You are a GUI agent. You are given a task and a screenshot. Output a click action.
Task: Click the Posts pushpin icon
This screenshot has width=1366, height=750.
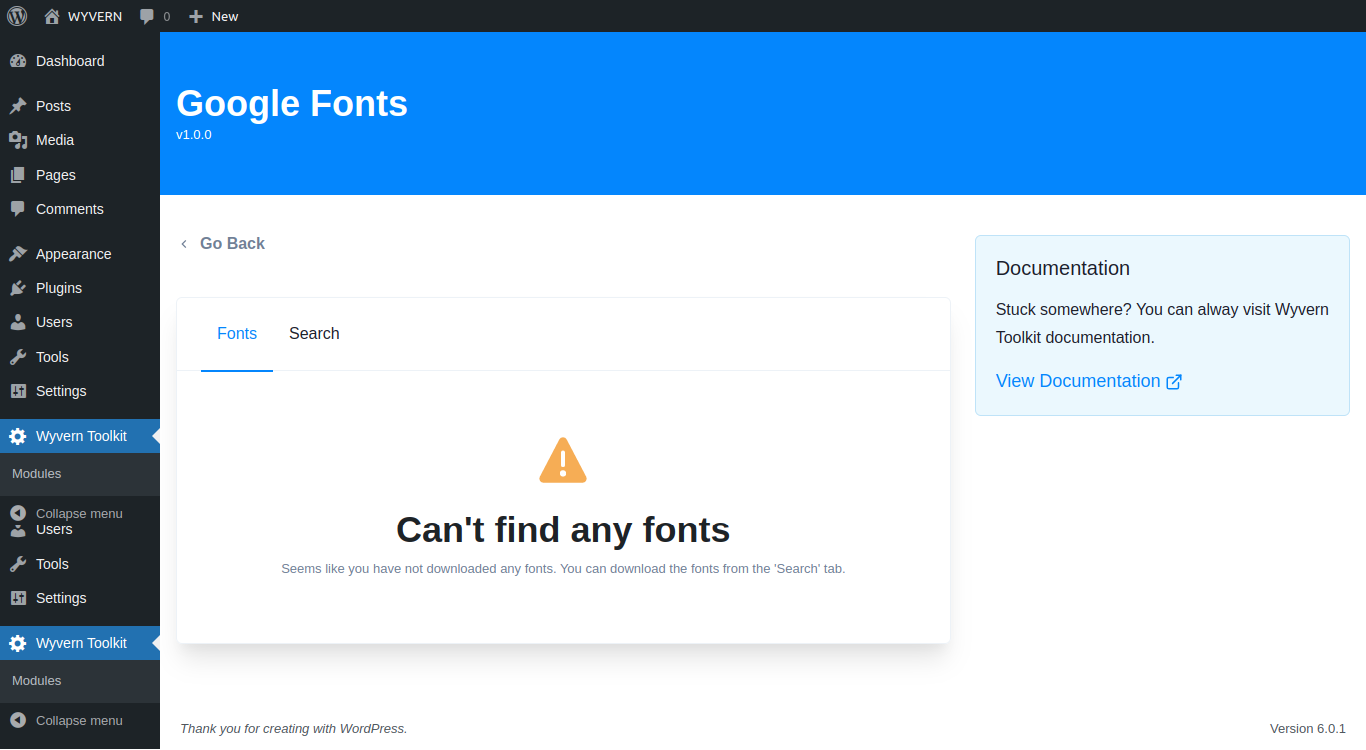(18, 106)
